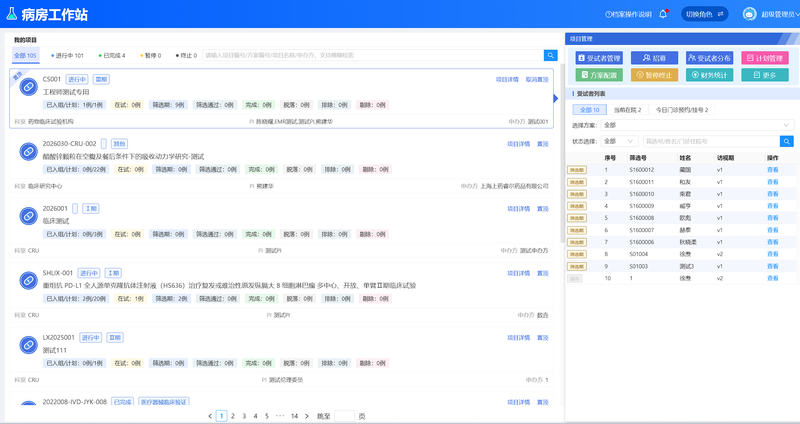Image resolution: width=800 pixels, height=424 pixels.
Task: Click the pill icon of project 2026030-CRU-002
Action: (29, 152)
